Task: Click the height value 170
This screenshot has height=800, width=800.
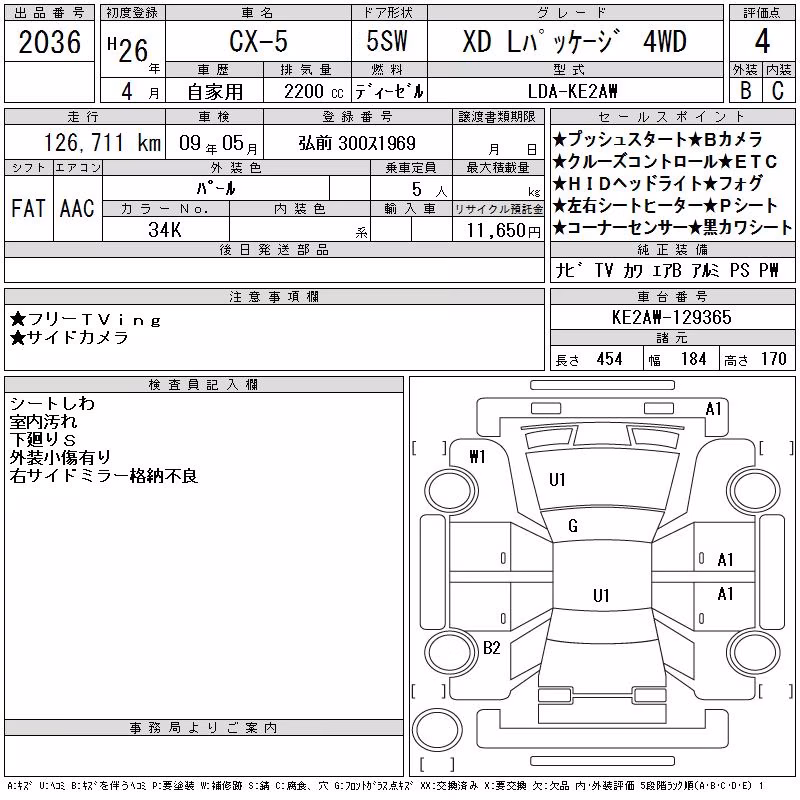Action: tap(773, 359)
